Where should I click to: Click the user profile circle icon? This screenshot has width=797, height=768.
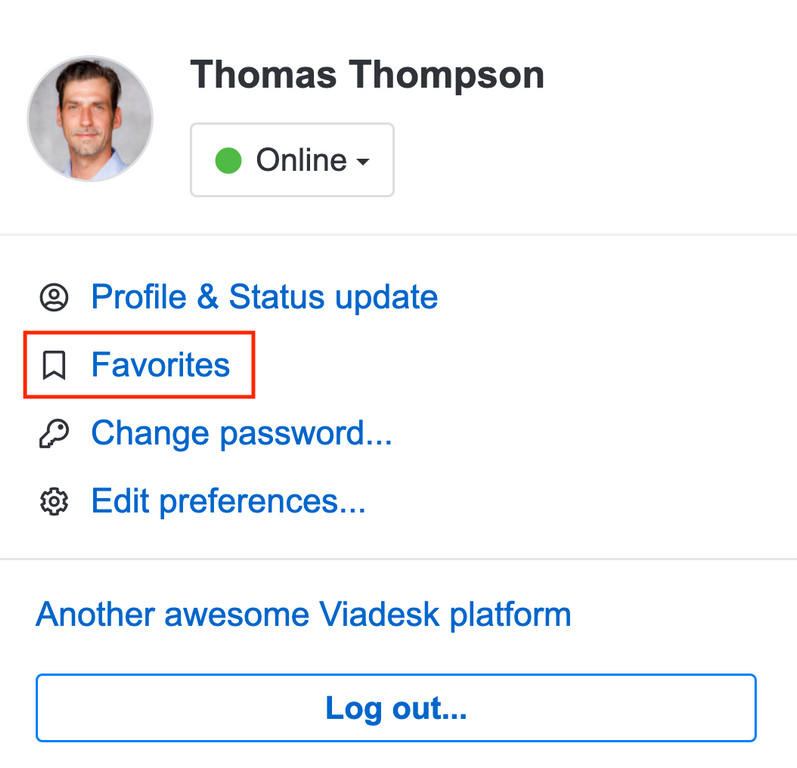[x=54, y=297]
